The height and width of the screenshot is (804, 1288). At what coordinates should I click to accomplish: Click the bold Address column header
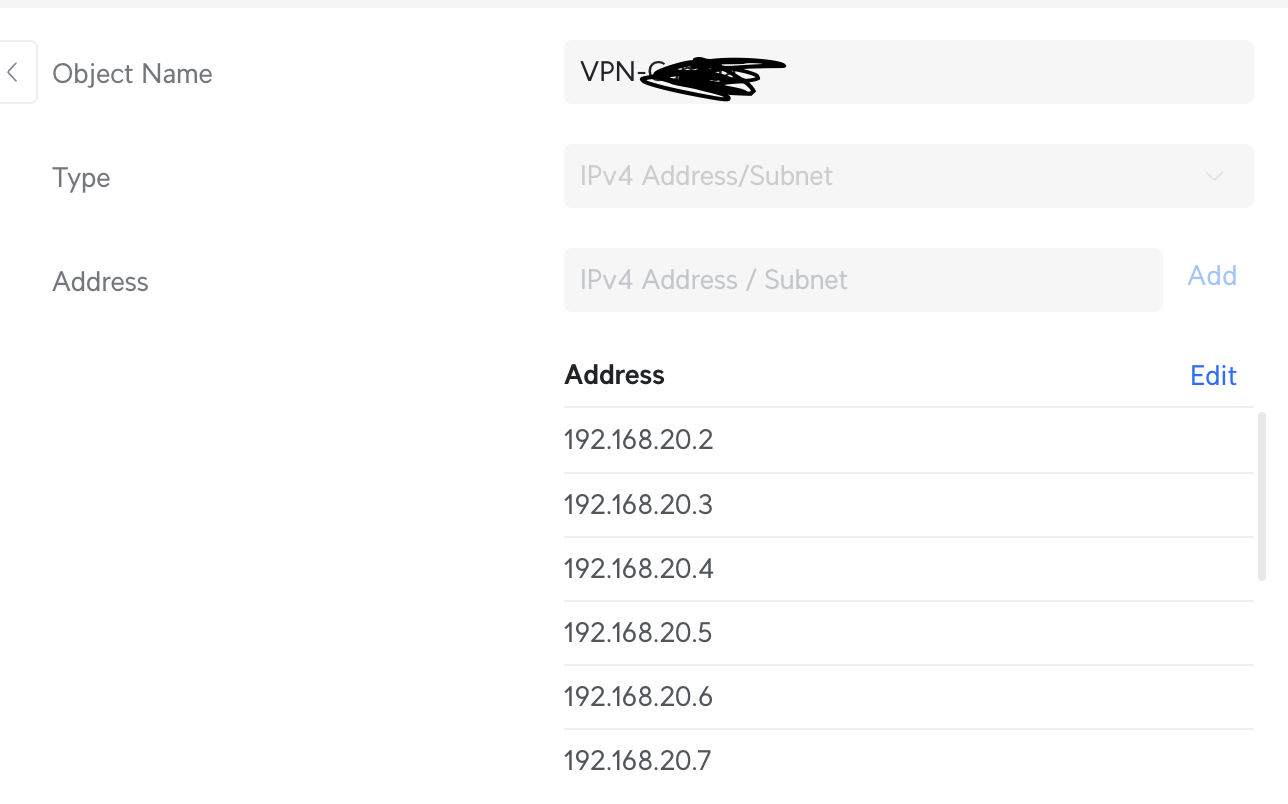pyautogui.click(x=614, y=375)
